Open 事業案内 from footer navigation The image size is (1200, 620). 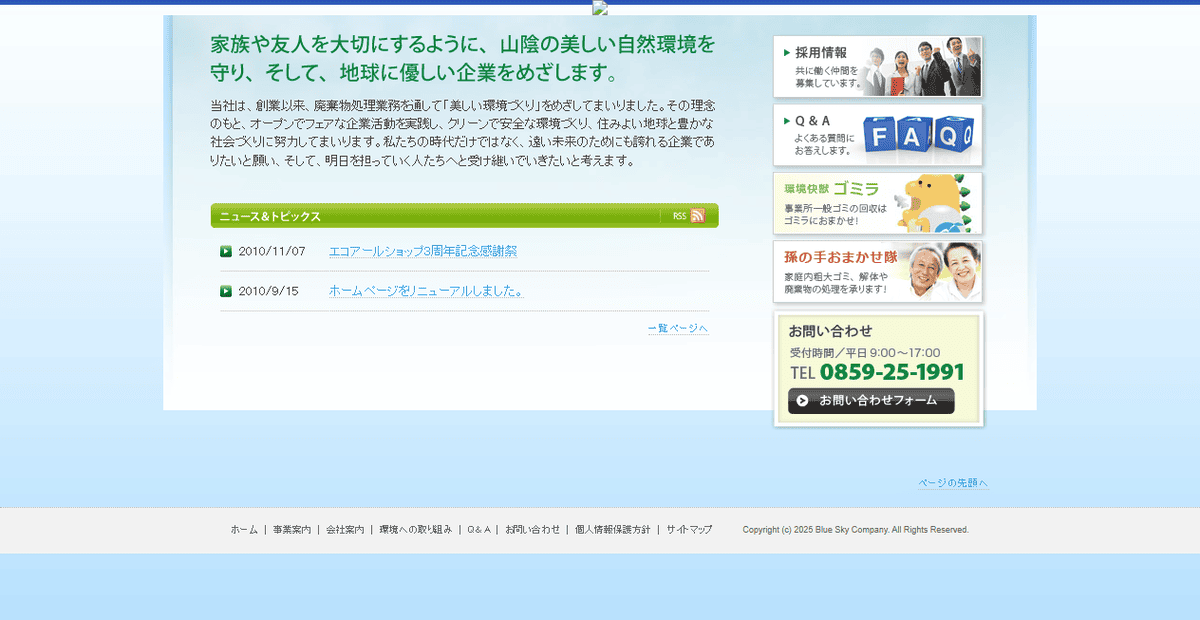click(x=292, y=529)
